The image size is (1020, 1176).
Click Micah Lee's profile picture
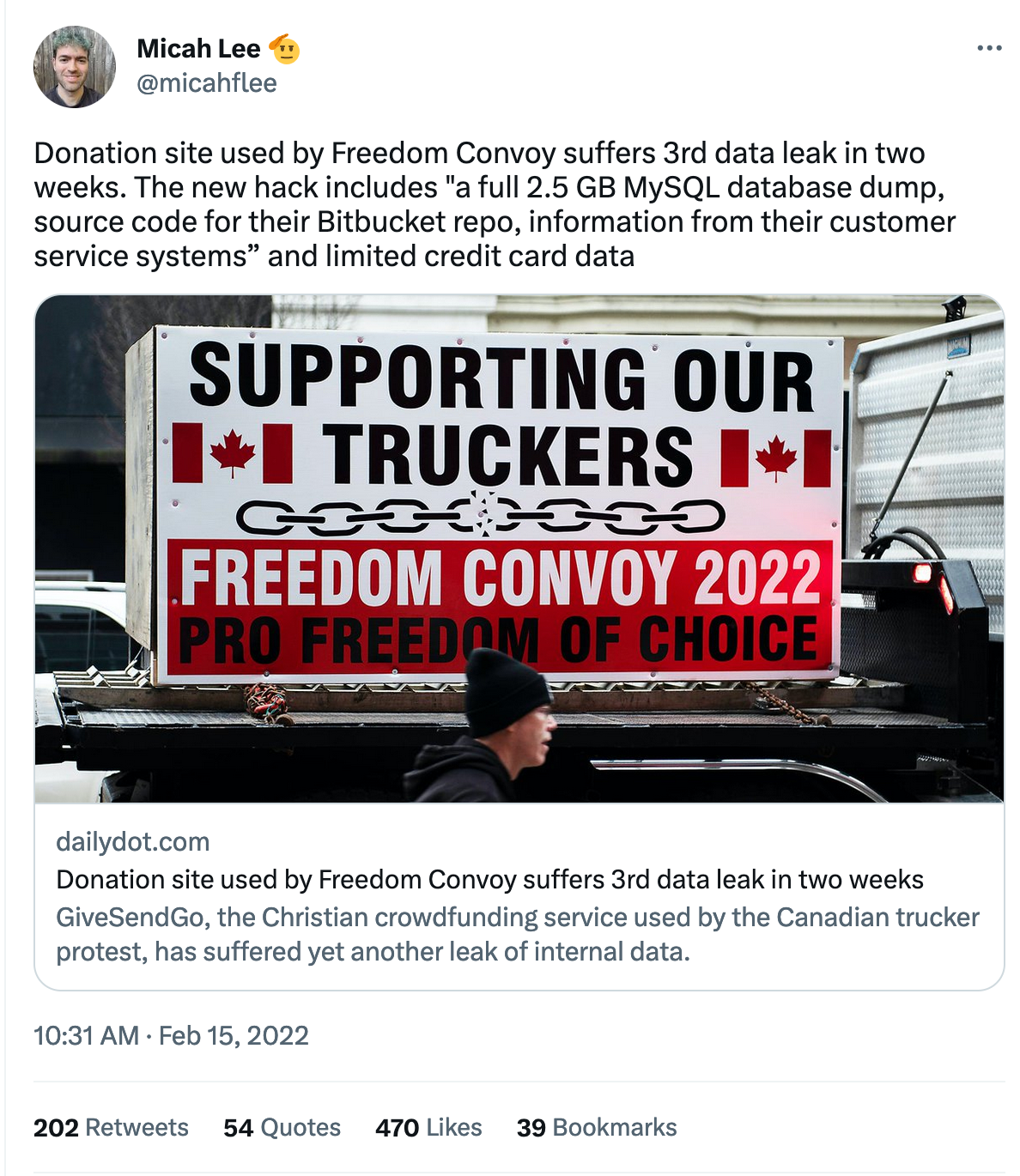(74, 64)
